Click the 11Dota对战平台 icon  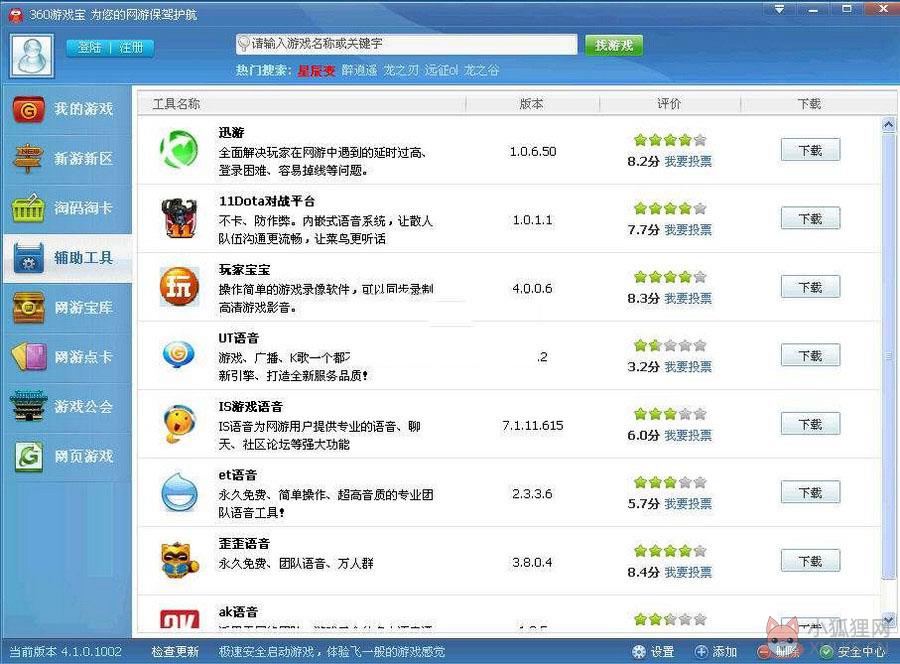(x=179, y=218)
